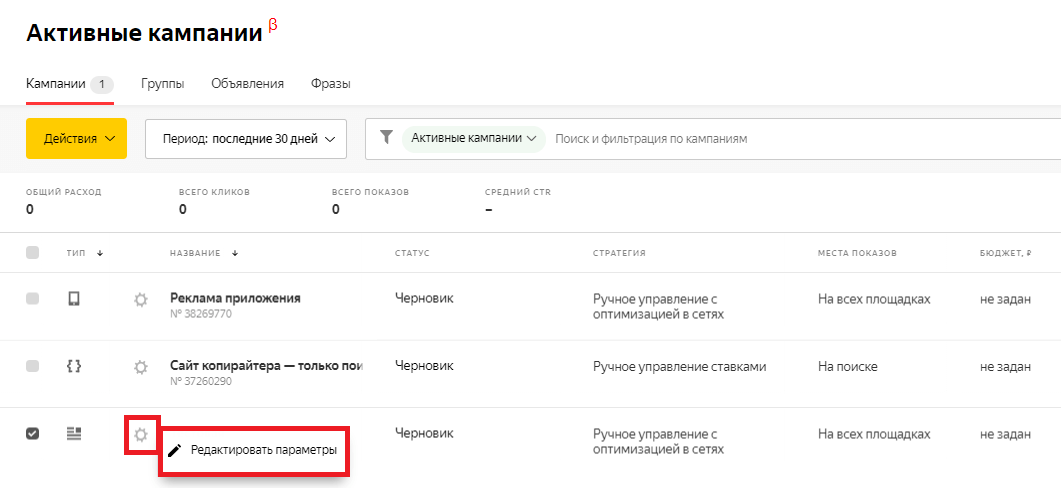Click gear icon for Реклама приложения campaign
The image size is (1061, 488).
(x=141, y=299)
